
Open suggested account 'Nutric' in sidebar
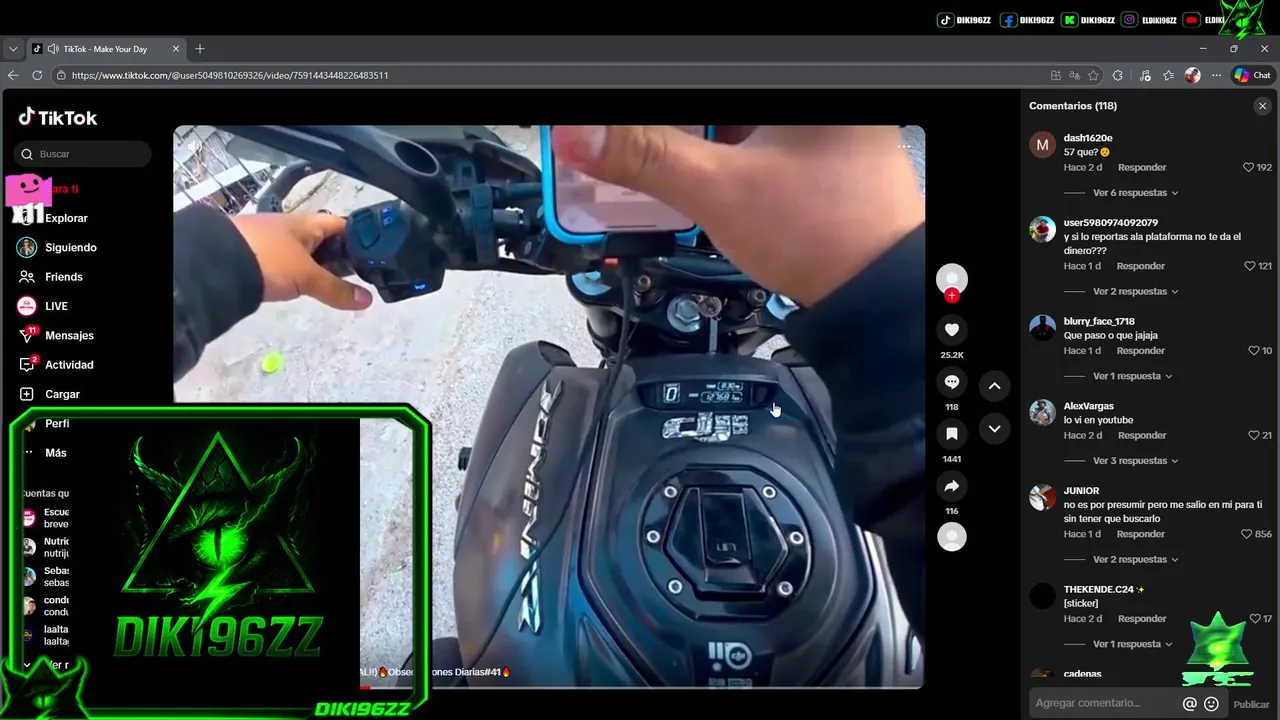[x=48, y=547]
